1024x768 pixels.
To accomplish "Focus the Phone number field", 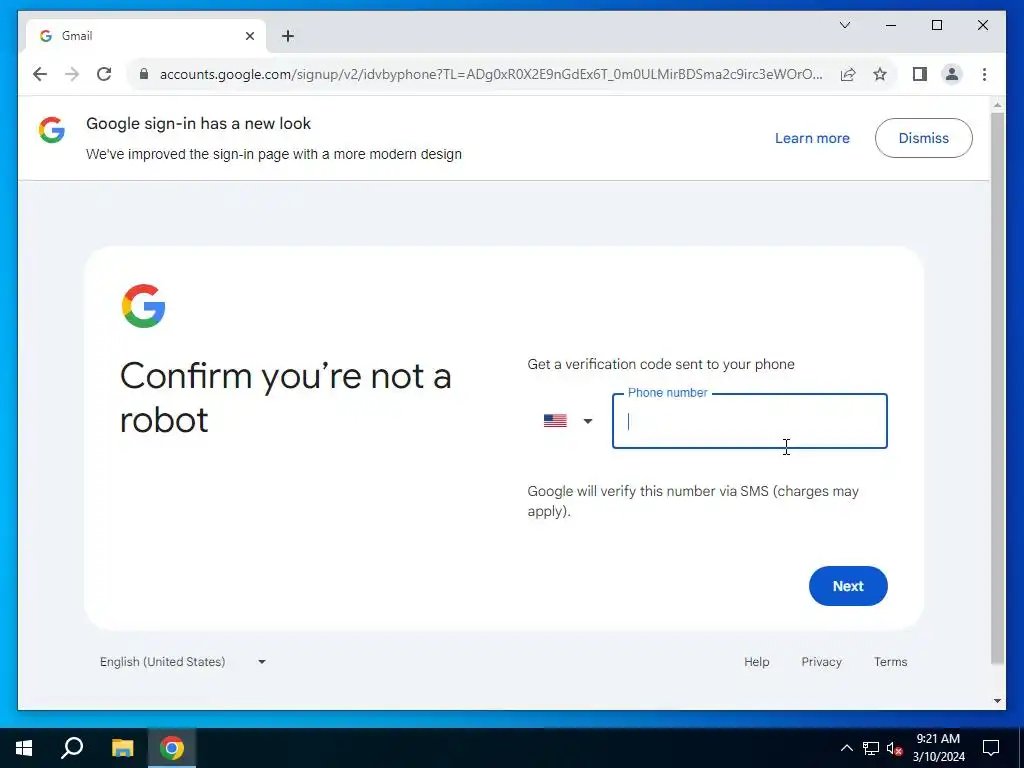I will pyautogui.click(x=749, y=421).
